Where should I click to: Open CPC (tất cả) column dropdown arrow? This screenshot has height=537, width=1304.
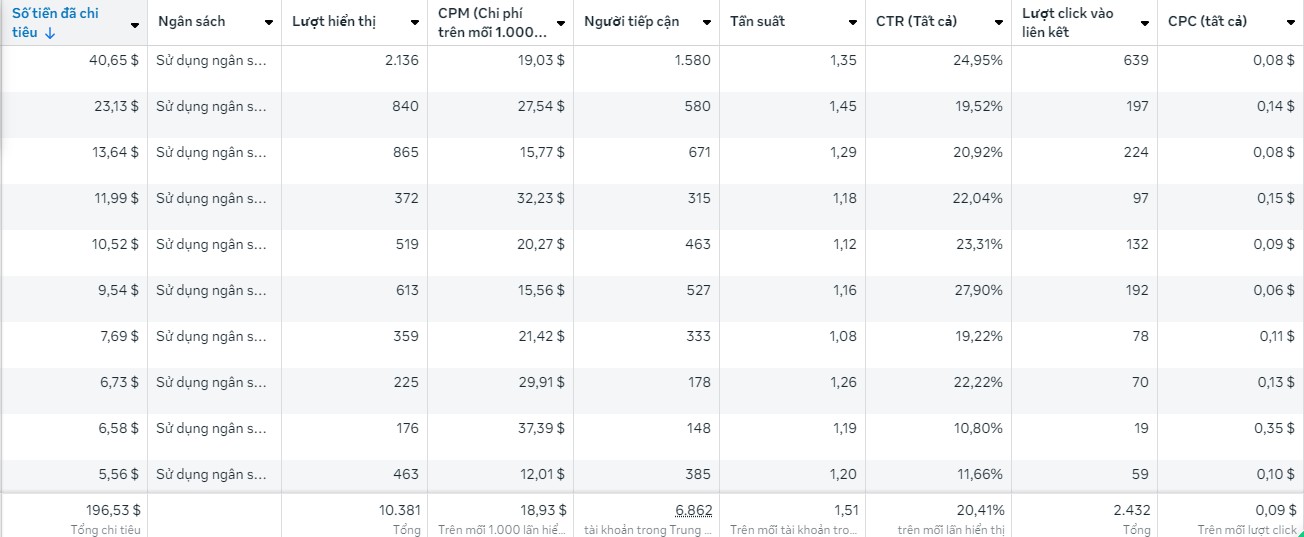point(1290,22)
